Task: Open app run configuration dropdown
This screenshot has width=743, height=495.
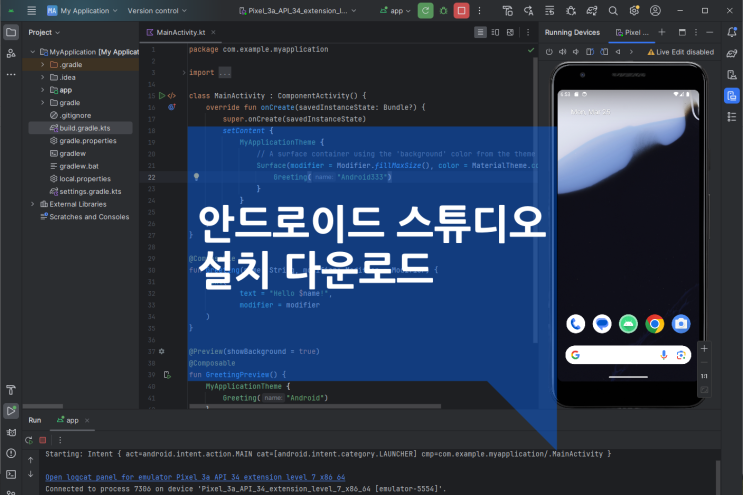Action: pos(395,10)
